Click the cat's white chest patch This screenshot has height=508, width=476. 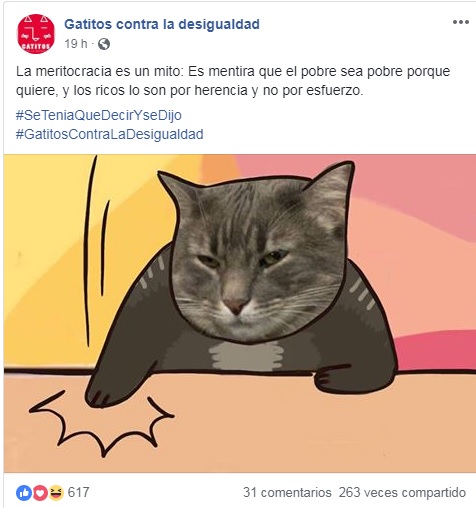coord(246,355)
